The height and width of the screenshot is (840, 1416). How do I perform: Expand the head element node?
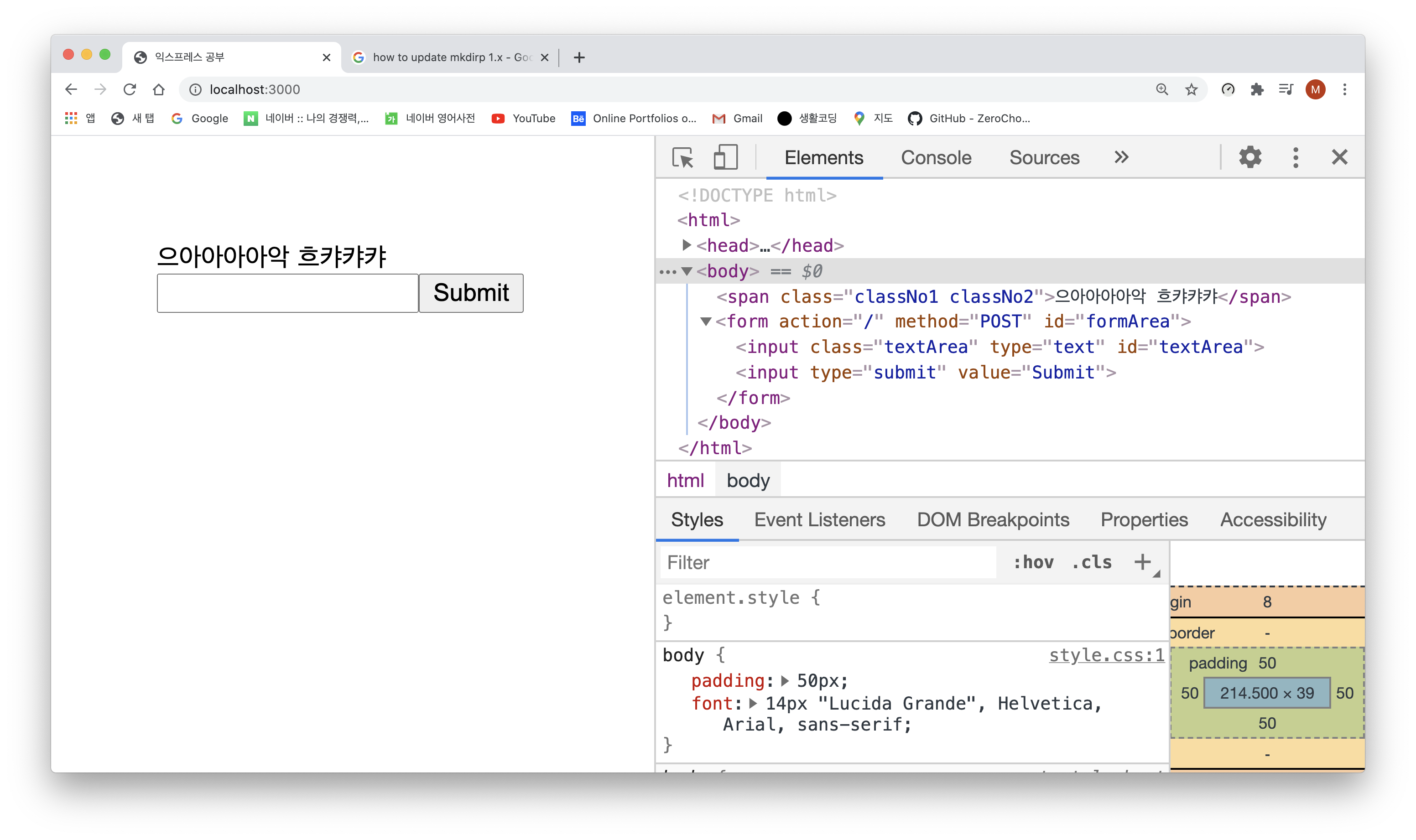coord(686,245)
